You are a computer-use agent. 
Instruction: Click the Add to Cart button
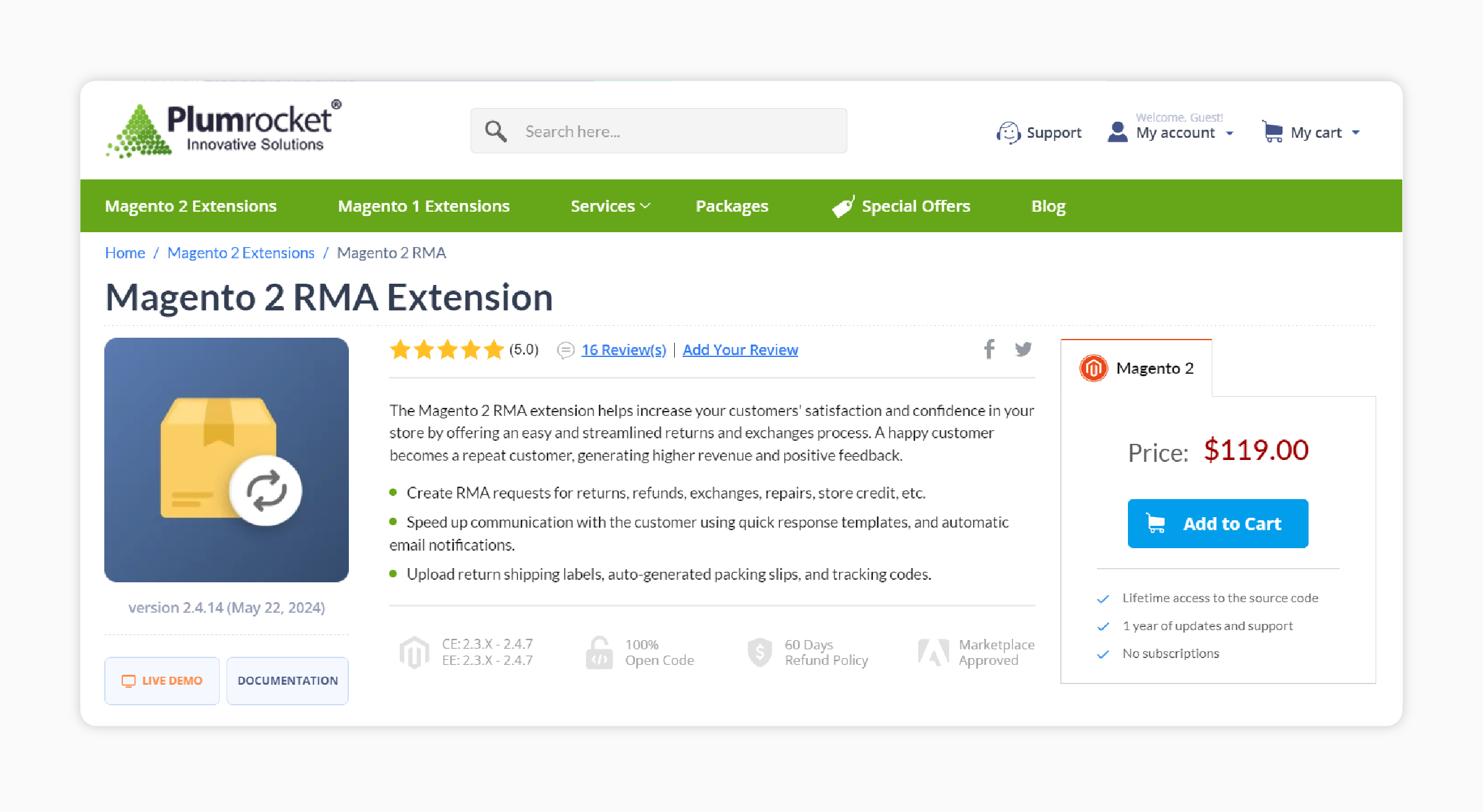tap(1218, 523)
